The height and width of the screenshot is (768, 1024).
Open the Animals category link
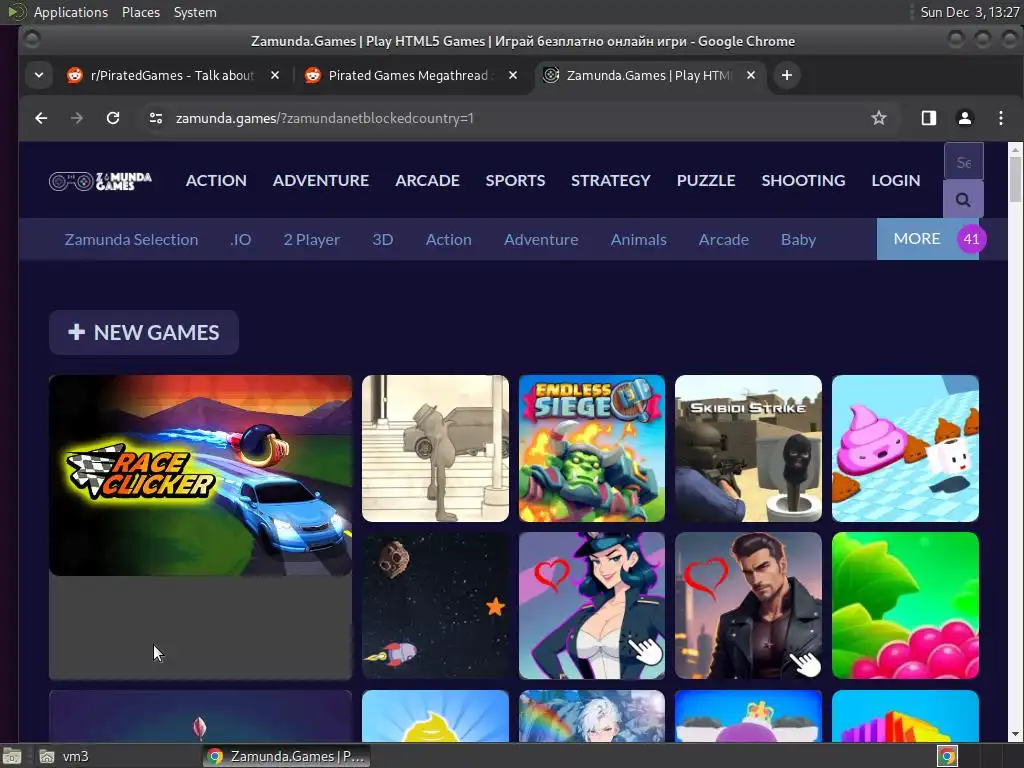click(639, 240)
